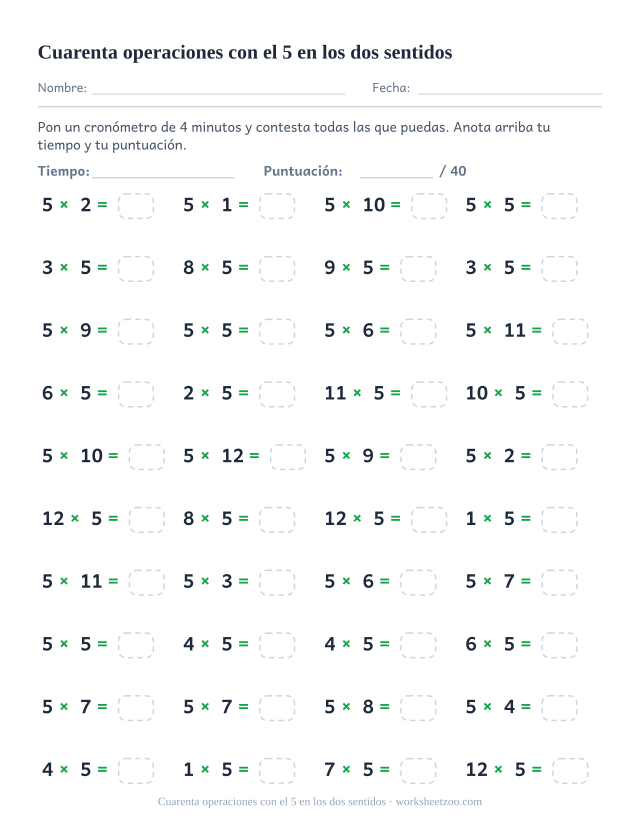Select the answer box for 11 × 5
The image size is (640, 829).
[x=429, y=394]
